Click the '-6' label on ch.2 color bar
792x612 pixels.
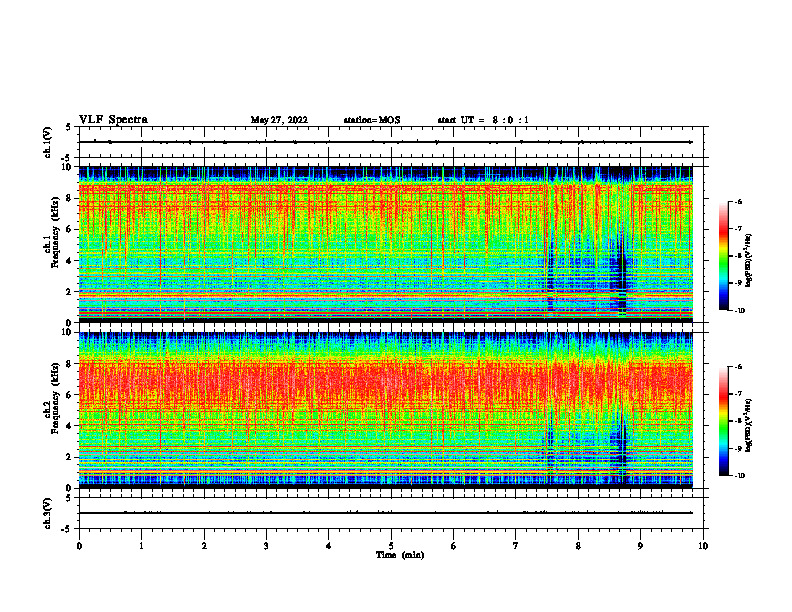(738, 367)
